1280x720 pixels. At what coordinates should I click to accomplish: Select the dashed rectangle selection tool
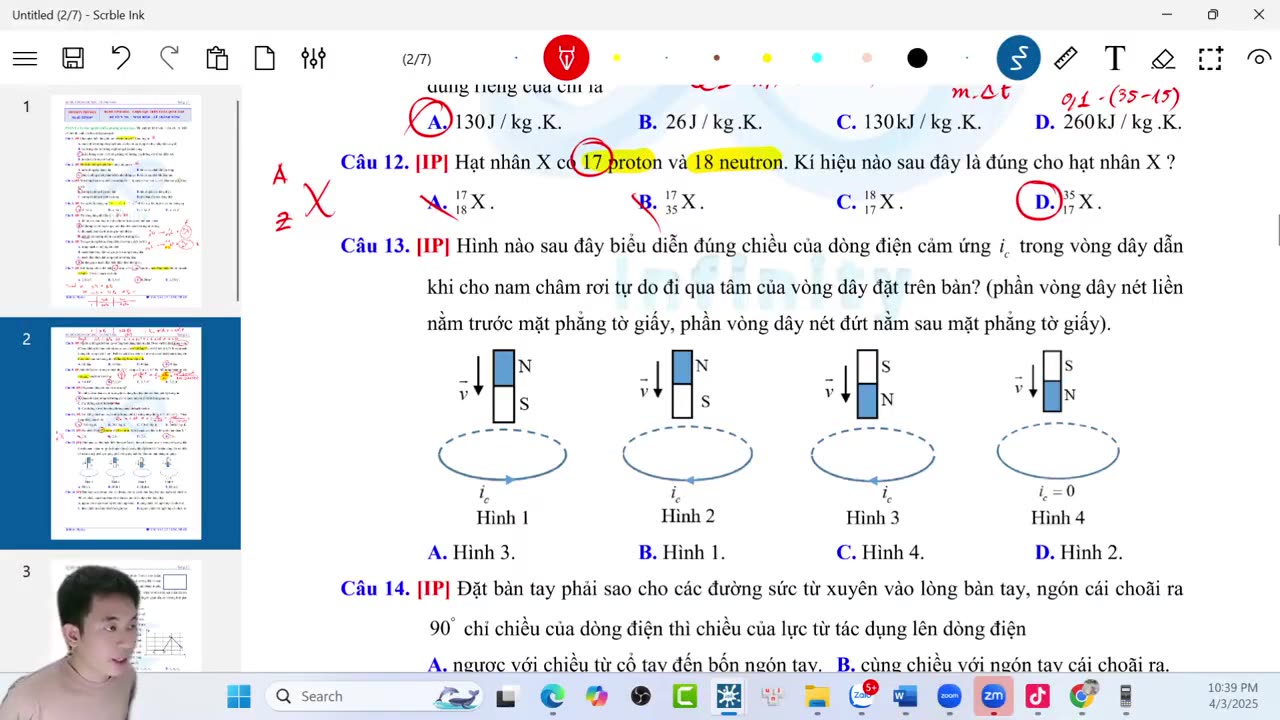[1210, 58]
